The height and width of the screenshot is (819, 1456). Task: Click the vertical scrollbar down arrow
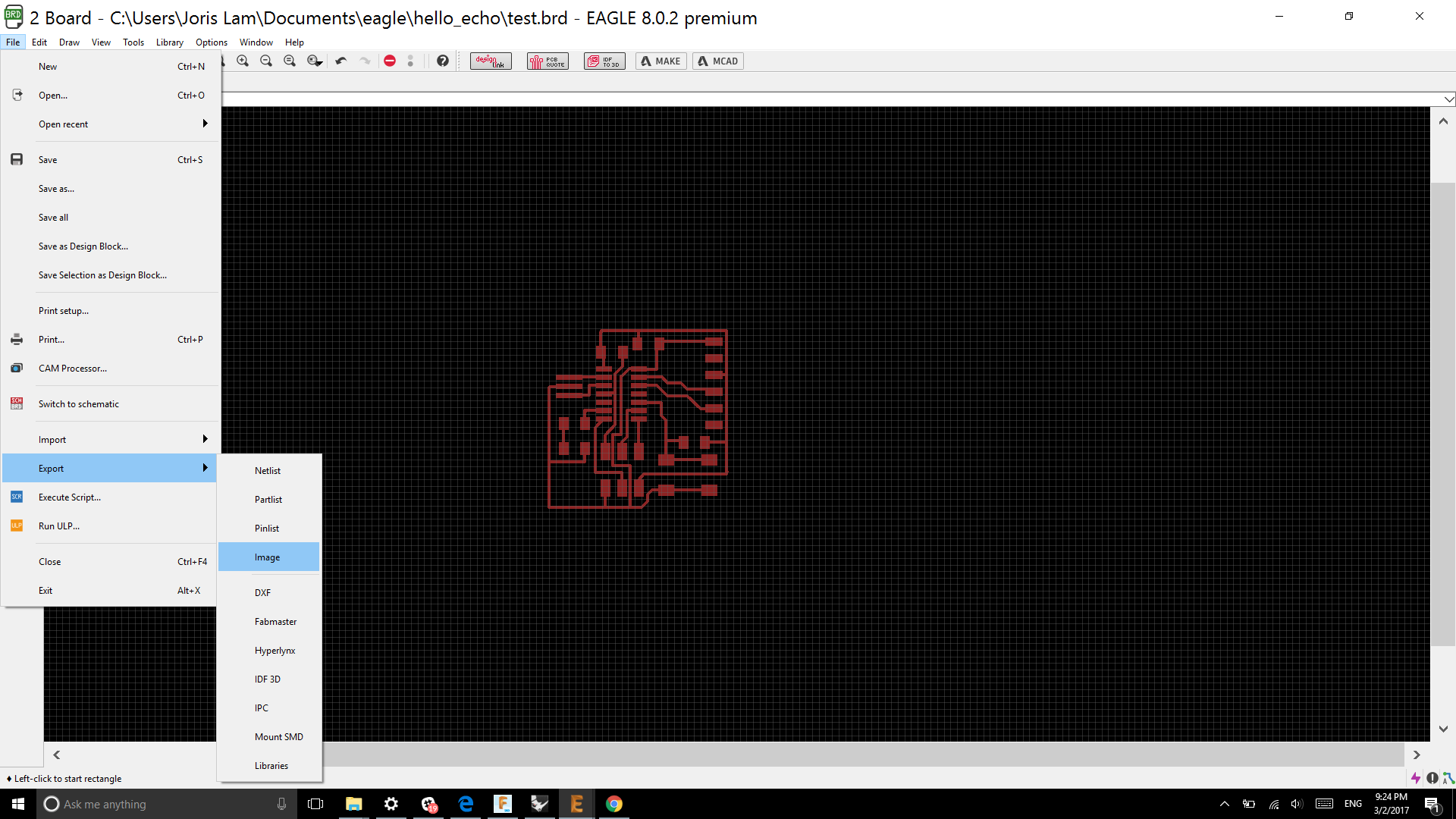pos(1443,729)
